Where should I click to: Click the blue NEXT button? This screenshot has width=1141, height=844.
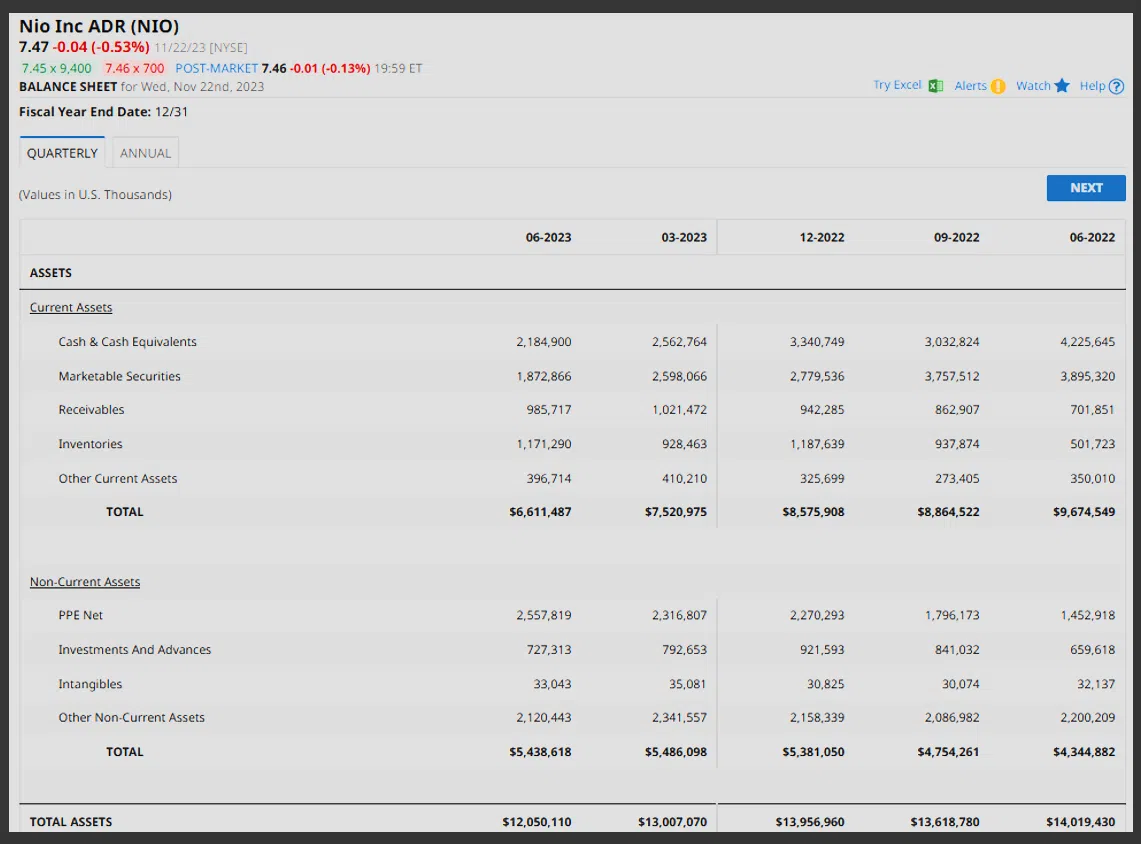1086,188
